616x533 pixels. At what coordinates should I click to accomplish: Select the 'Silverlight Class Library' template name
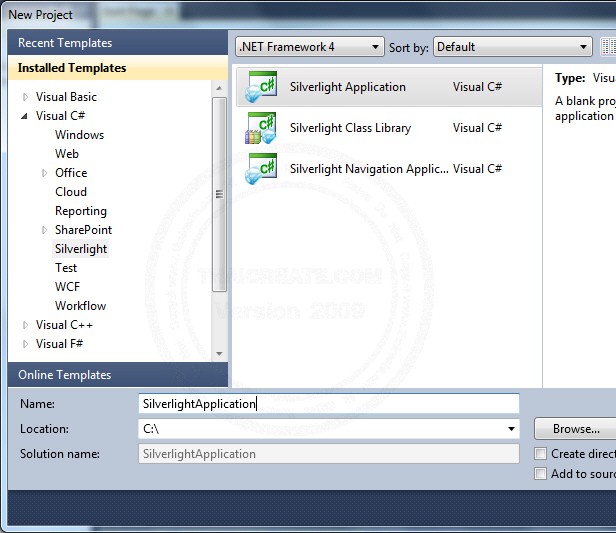point(350,128)
